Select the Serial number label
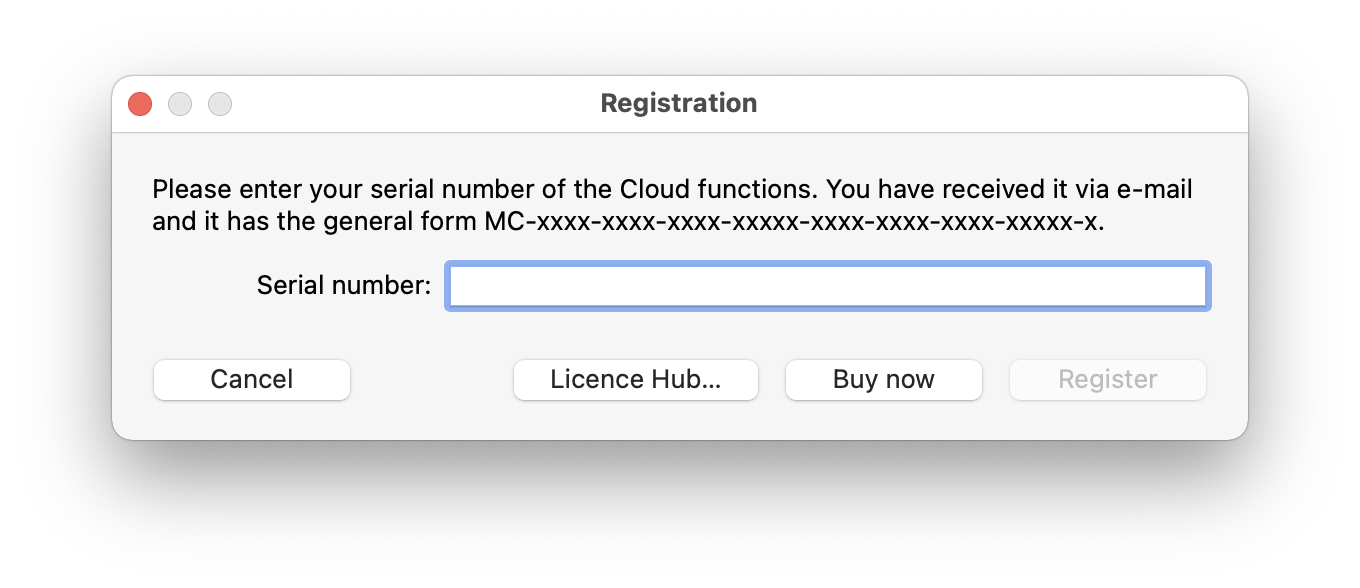This screenshot has height=588, width=1360. point(343,285)
